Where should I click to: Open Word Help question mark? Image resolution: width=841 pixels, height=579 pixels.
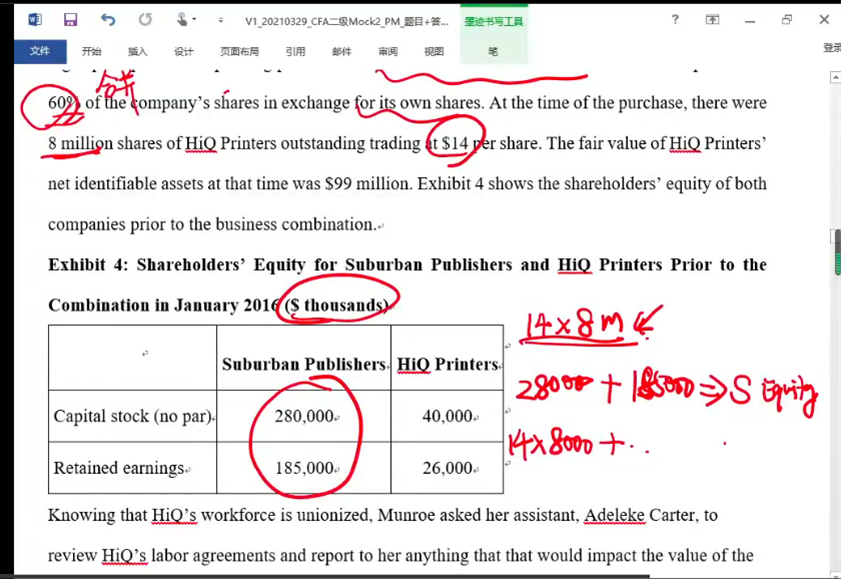coord(675,20)
